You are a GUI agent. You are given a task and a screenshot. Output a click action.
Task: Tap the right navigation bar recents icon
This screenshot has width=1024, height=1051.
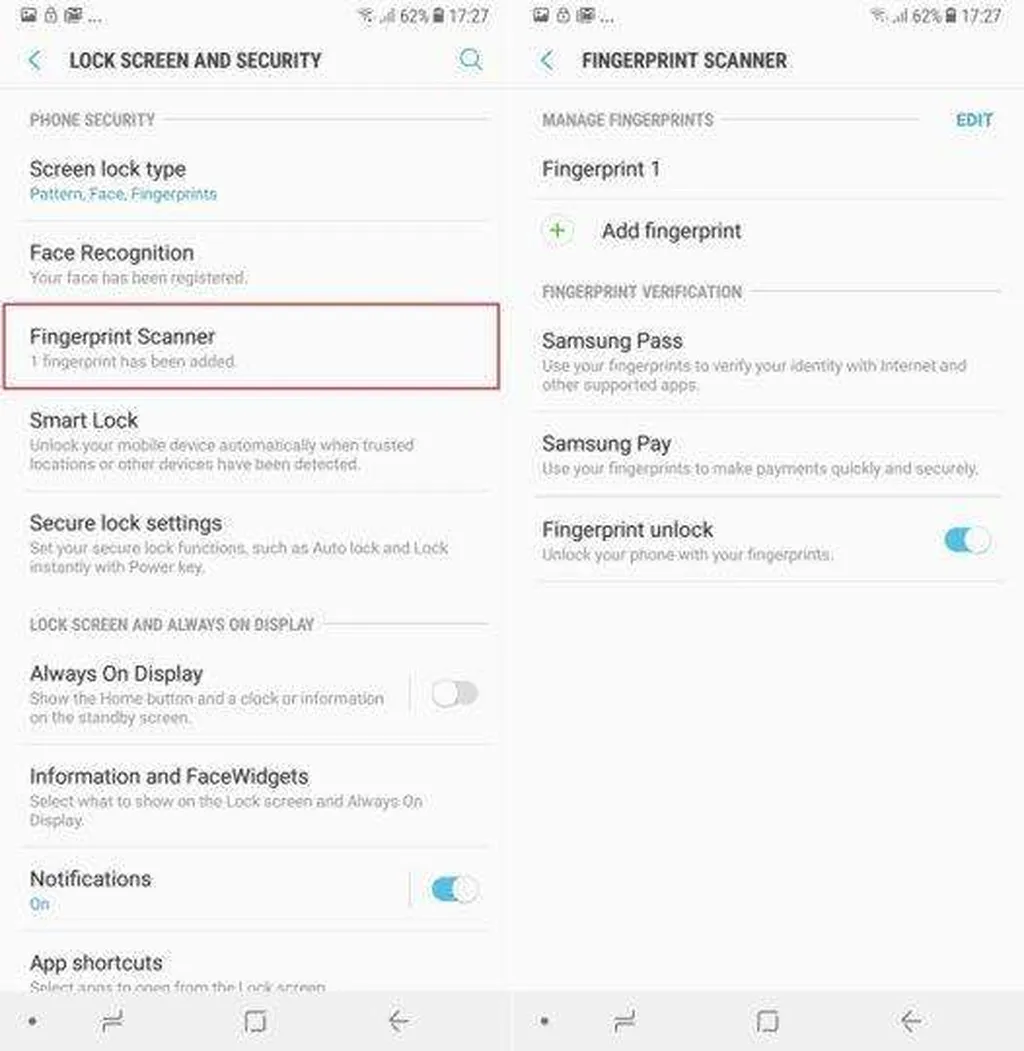coord(625,1022)
